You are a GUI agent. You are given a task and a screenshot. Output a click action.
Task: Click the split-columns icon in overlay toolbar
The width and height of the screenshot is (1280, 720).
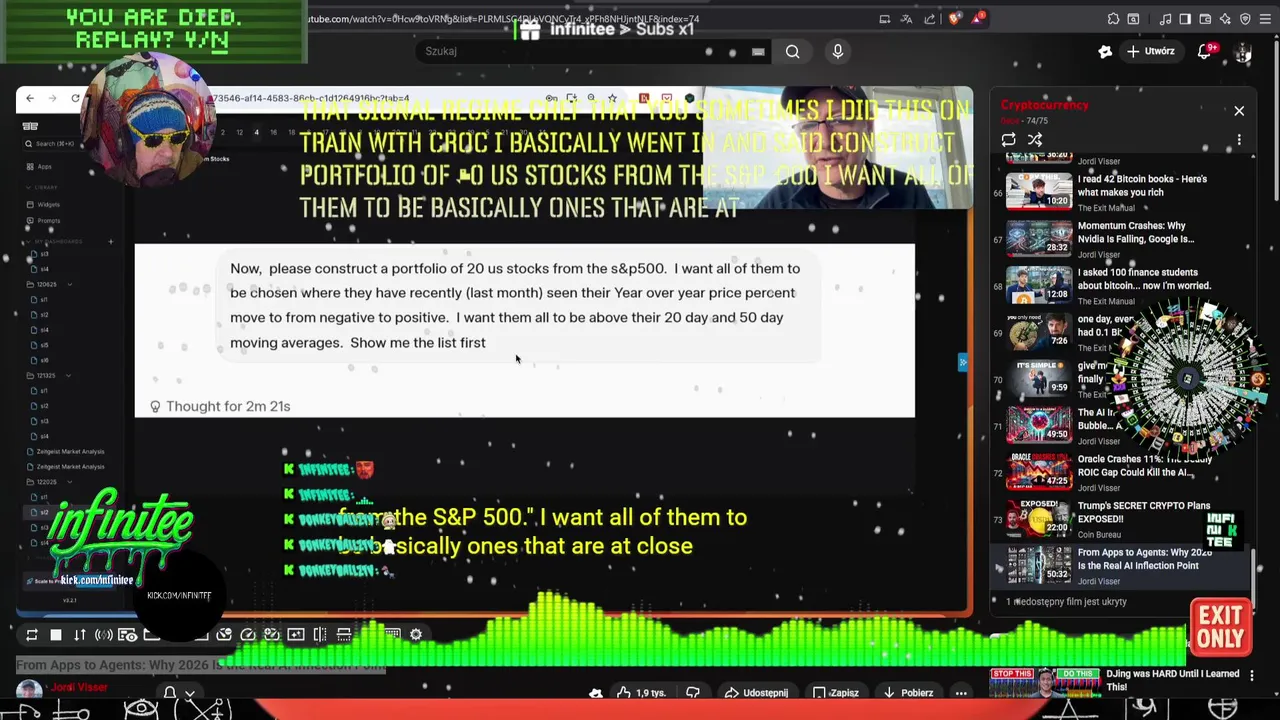(x=320, y=635)
